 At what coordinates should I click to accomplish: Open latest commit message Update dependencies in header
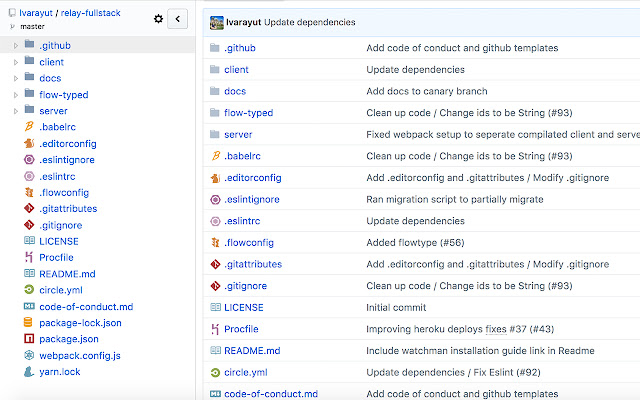coord(310,22)
